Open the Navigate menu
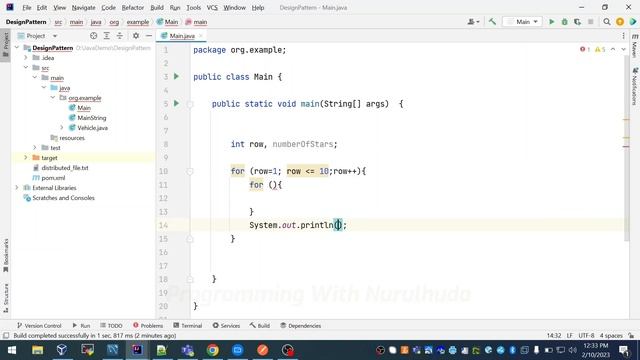Screen dimensions: 640x360 pyautogui.click(x=83, y=7)
